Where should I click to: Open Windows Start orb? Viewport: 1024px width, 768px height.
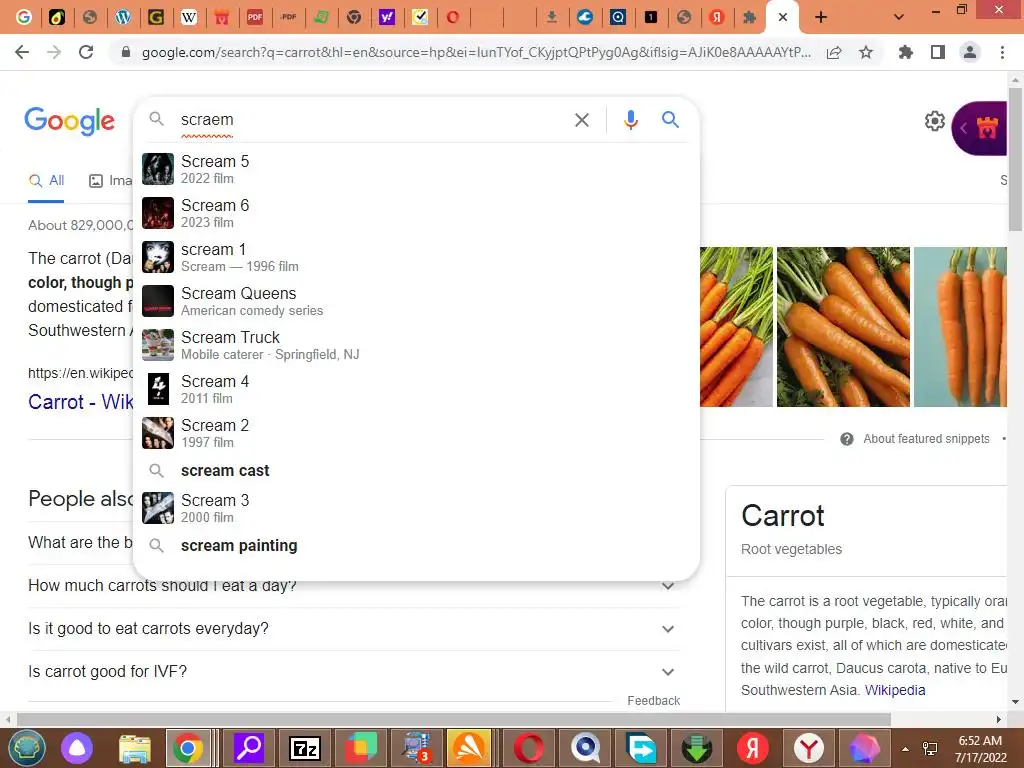(x=26, y=748)
